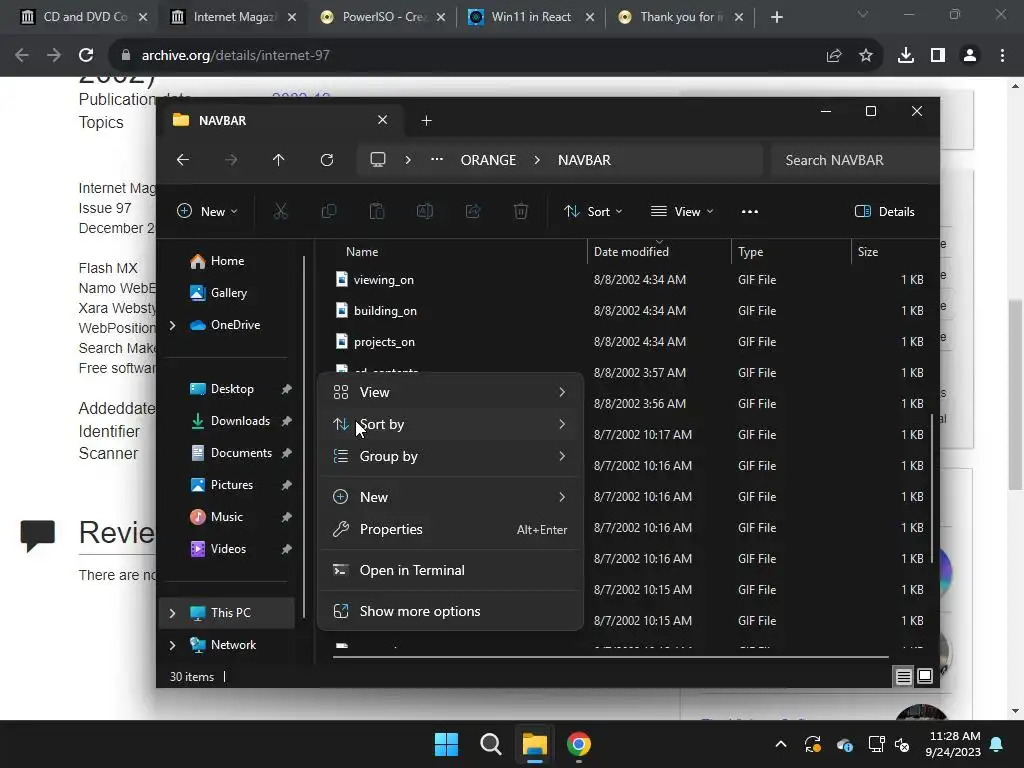Screen dimensions: 1024x768
Task: Click the ORANGE breadcrumb folder
Action: coord(488,160)
